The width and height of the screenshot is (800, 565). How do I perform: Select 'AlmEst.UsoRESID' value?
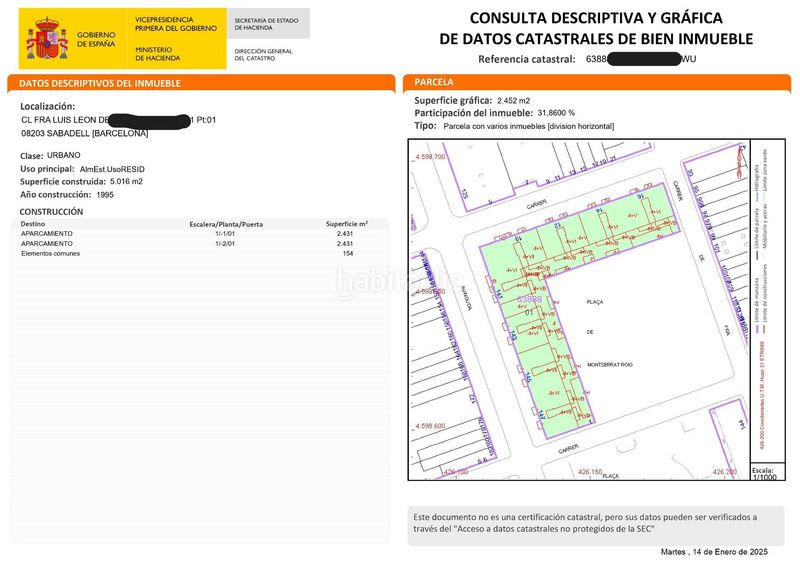(112, 169)
